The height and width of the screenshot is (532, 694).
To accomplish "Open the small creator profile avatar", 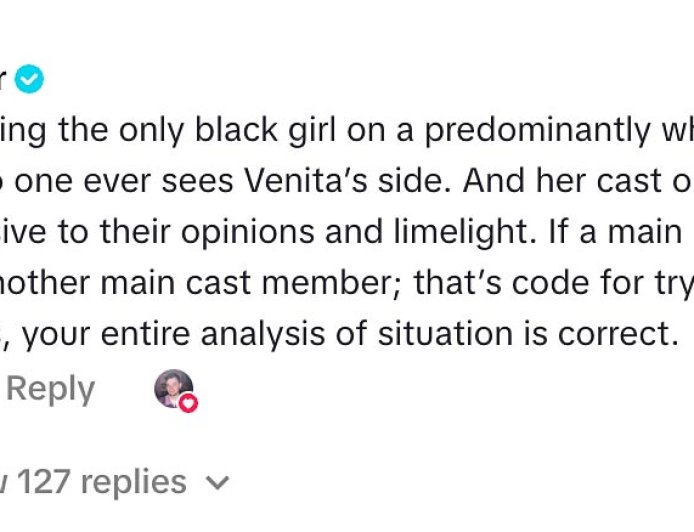I will click(x=172, y=388).
